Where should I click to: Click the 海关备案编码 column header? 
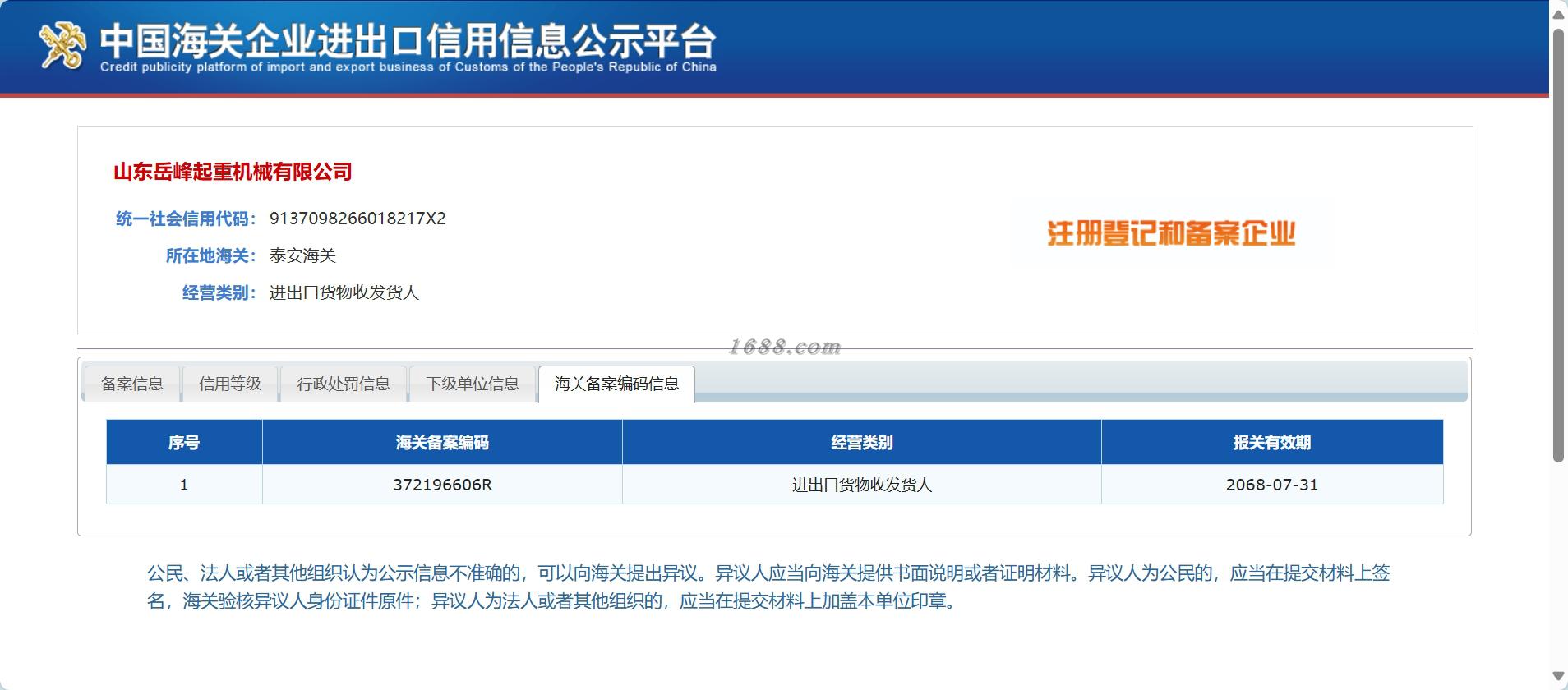442,442
